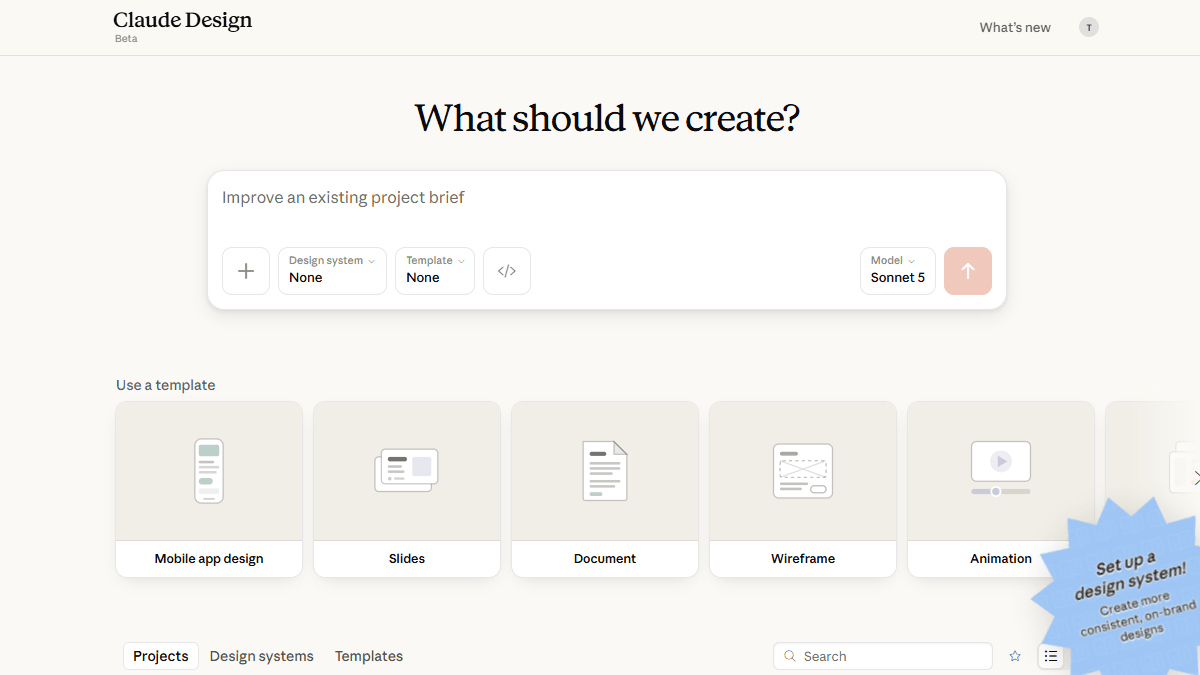Choose the Document template label

point(605,559)
